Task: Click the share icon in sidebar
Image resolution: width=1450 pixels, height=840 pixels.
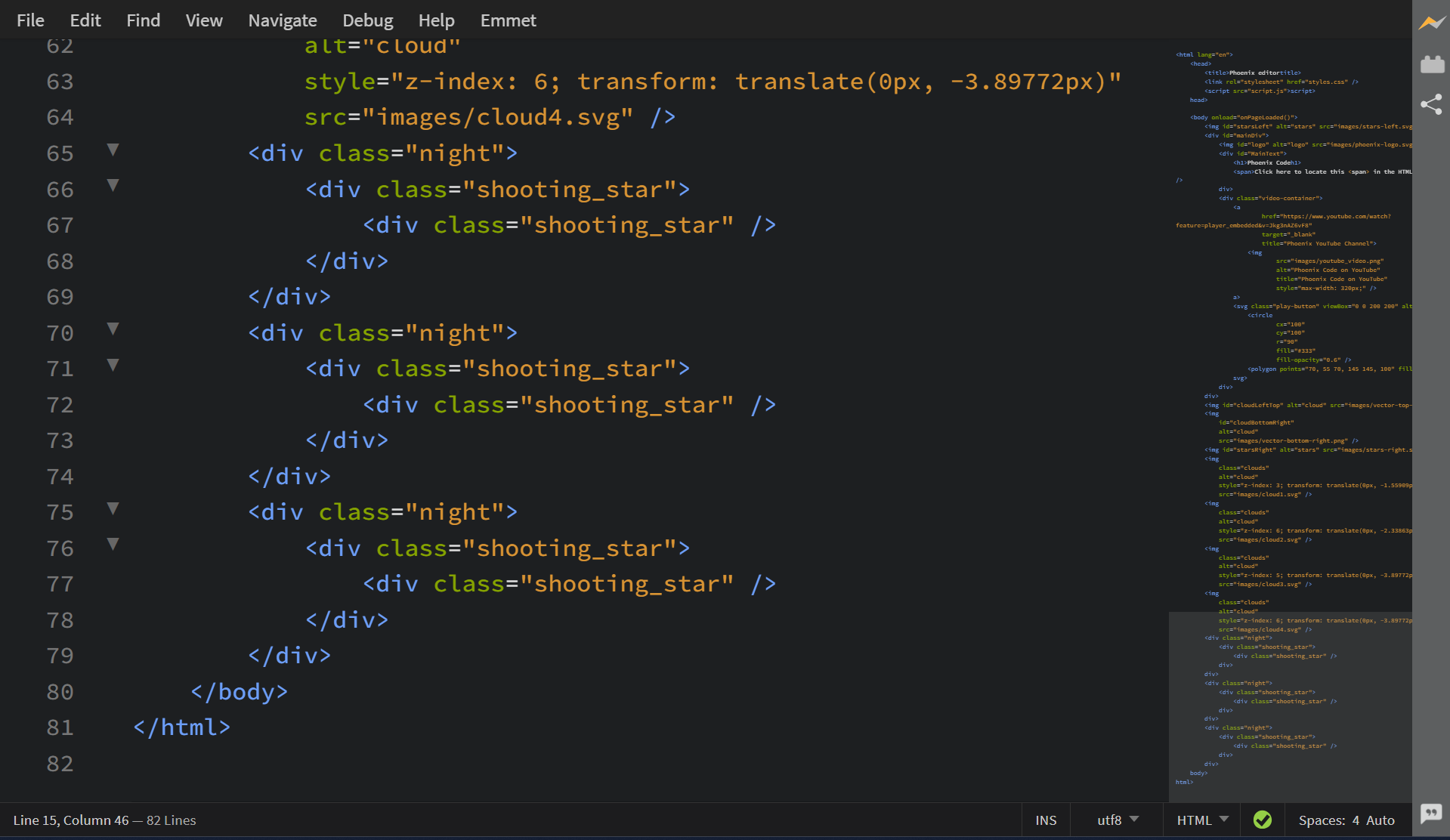Action: pos(1431,104)
